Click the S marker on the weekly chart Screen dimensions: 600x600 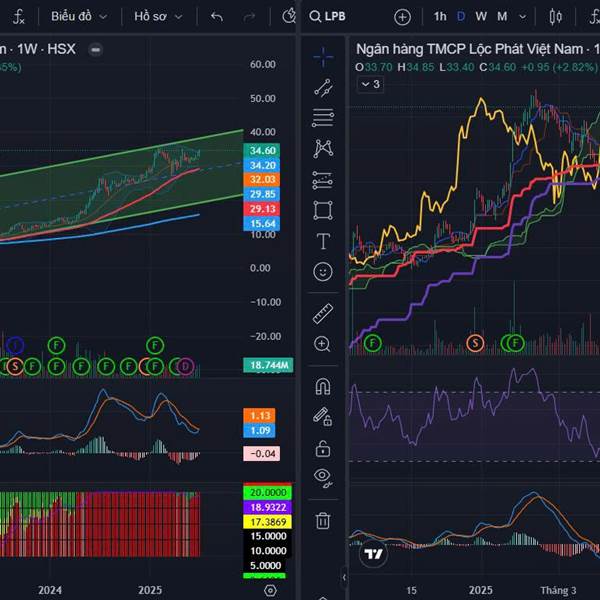pyautogui.click(x=15, y=366)
